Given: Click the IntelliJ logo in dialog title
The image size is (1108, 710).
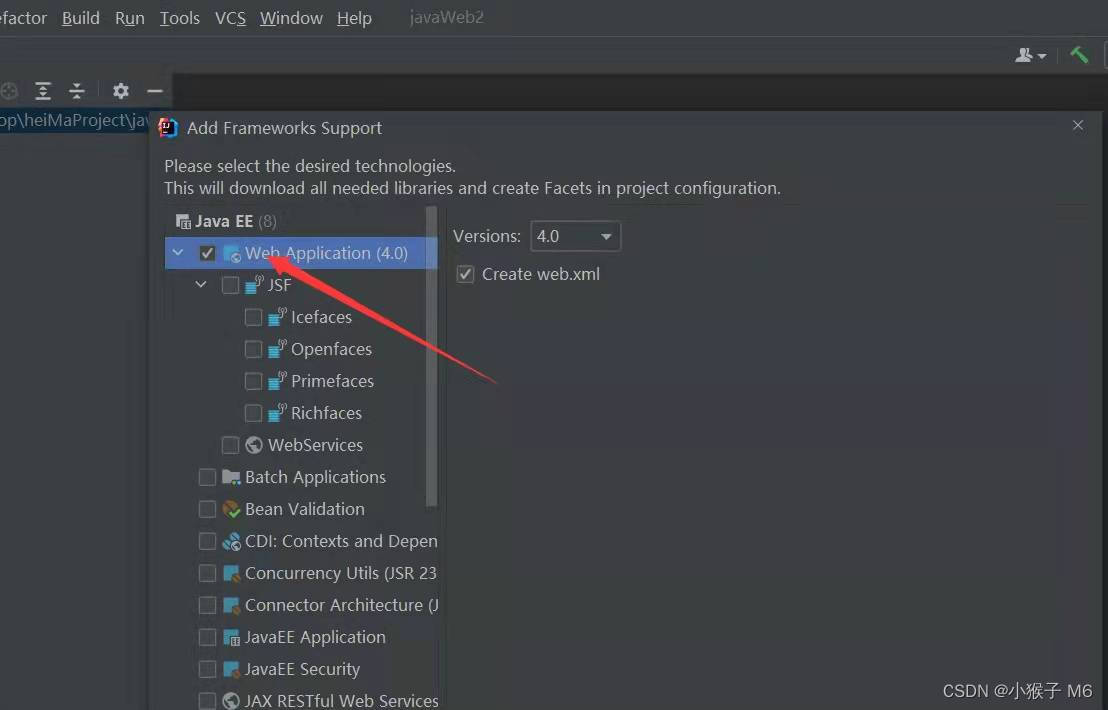Looking at the screenshot, I should (168, 128).
